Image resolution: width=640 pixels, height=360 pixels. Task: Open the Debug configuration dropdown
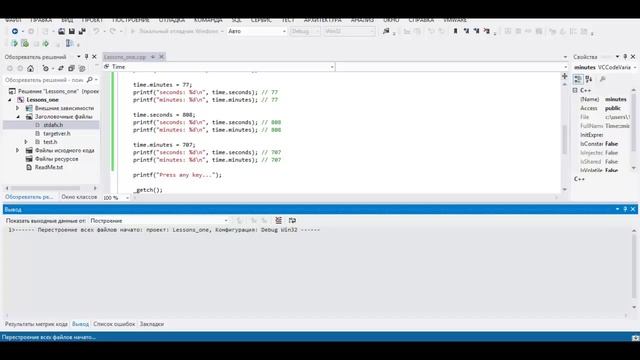click(305, 31)
